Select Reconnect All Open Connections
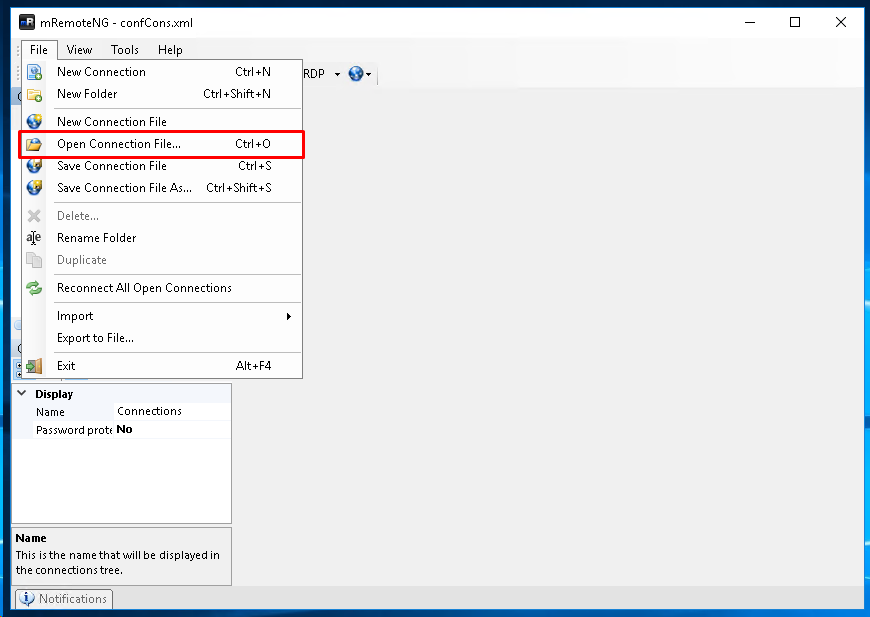The height and width of the screenshot is (617, 870). 163,288
